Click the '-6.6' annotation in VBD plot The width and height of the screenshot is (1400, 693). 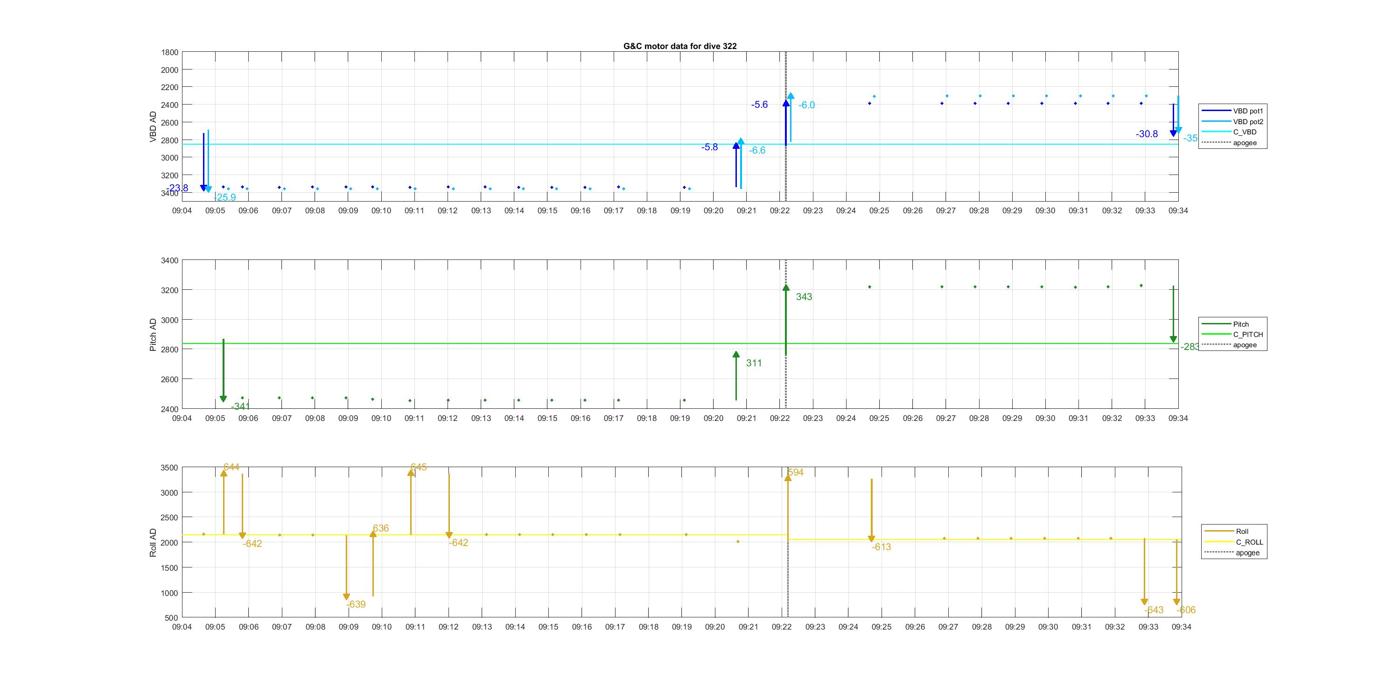coord(757,150)
